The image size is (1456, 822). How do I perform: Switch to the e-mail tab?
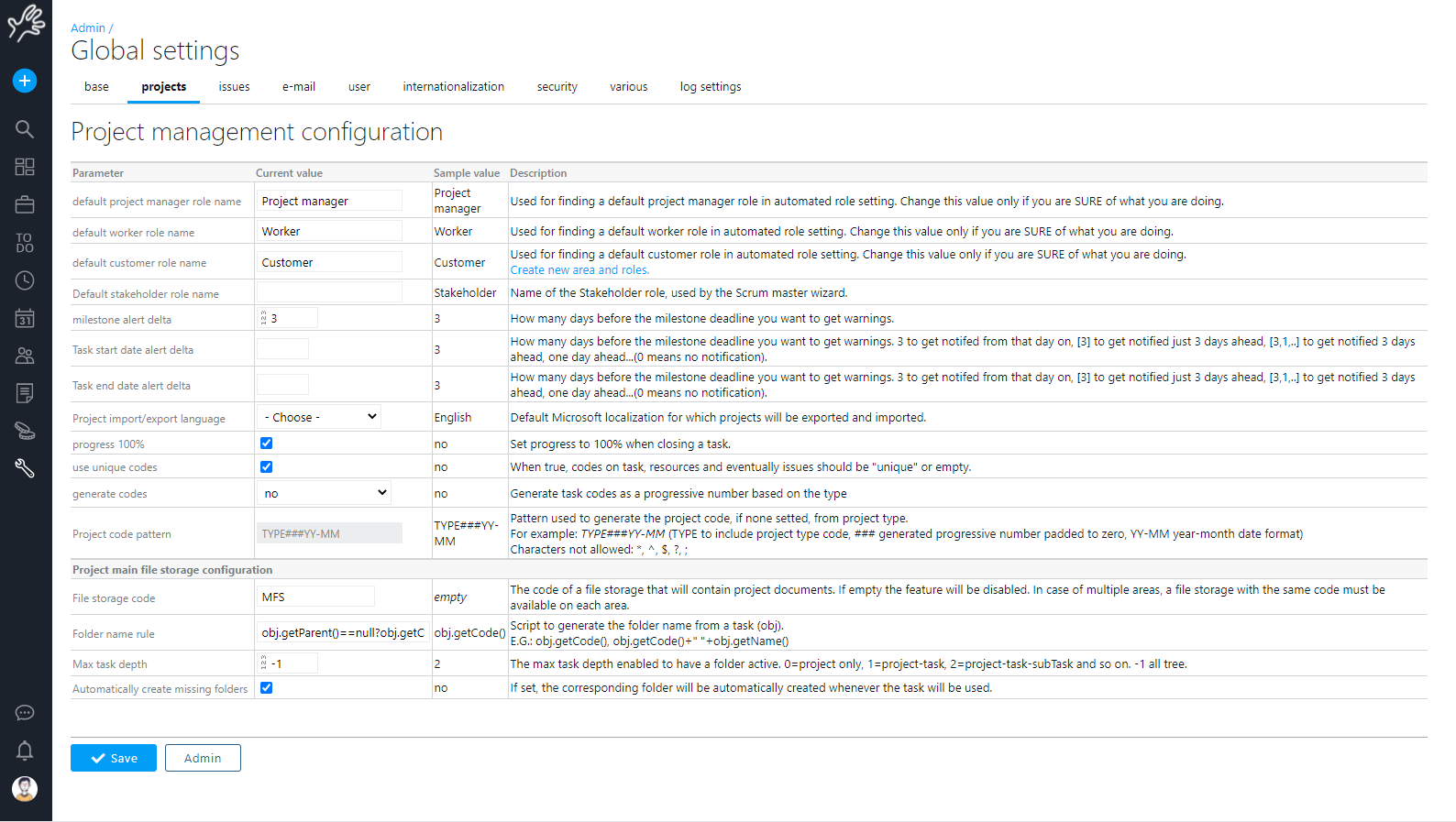pos(298,87)
